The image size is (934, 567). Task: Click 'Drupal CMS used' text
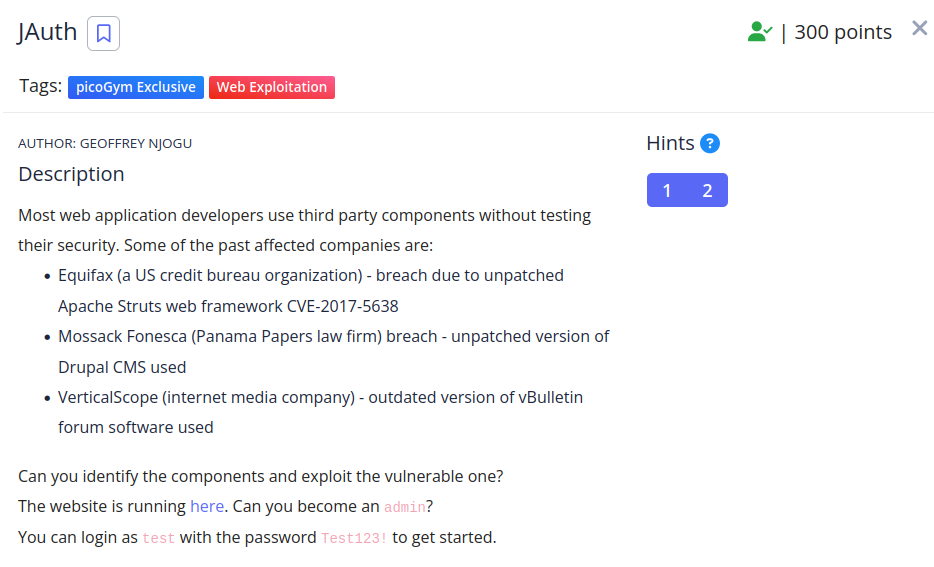122,367
